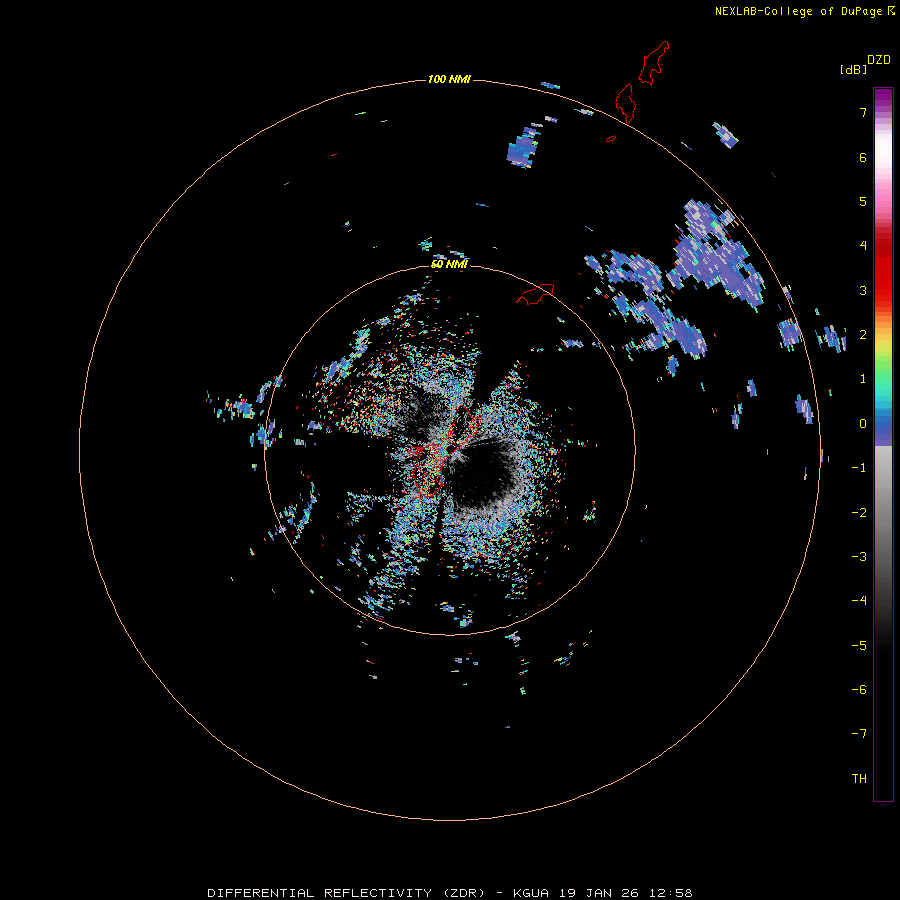Click the blue segment of the ZDR color bar
Image resolution: width=900 pixels, height=900 pixels.
coord(883,428)
